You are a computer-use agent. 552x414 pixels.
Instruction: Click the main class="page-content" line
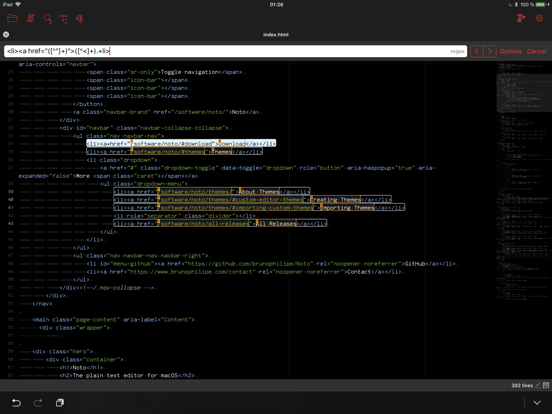113,320
